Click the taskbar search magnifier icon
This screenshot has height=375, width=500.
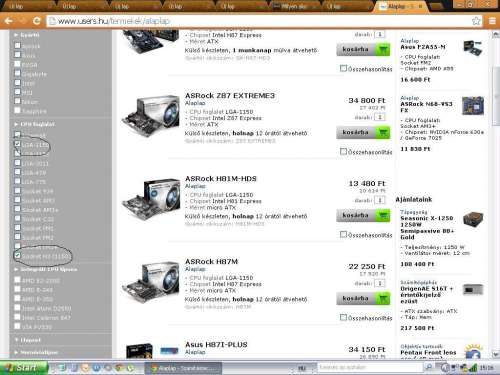(x=429, y=367)
